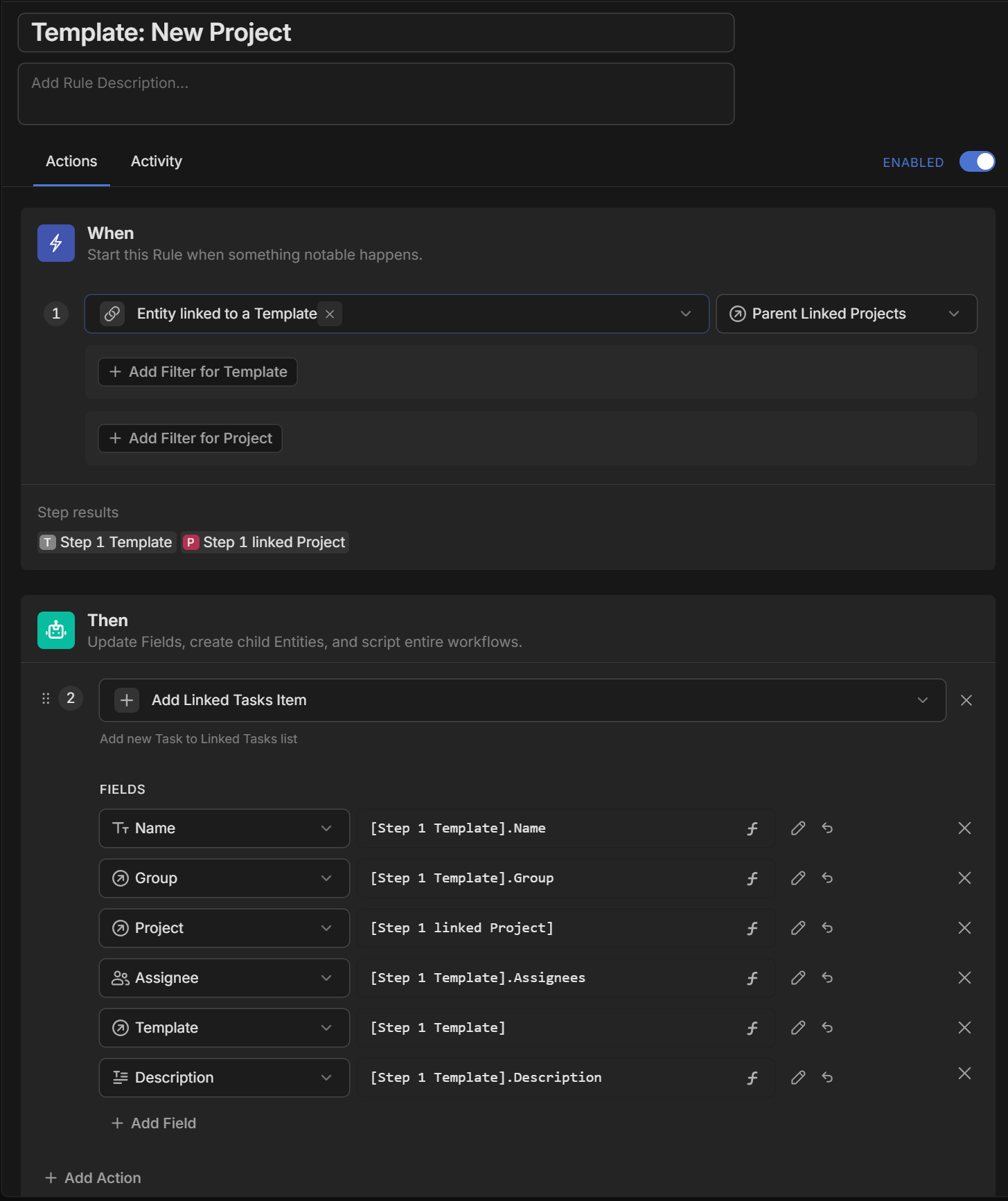This screenshot has height=1201, width=1008.
Task: Click Add Filter for Template button
Action: click(x=198, y=372)
